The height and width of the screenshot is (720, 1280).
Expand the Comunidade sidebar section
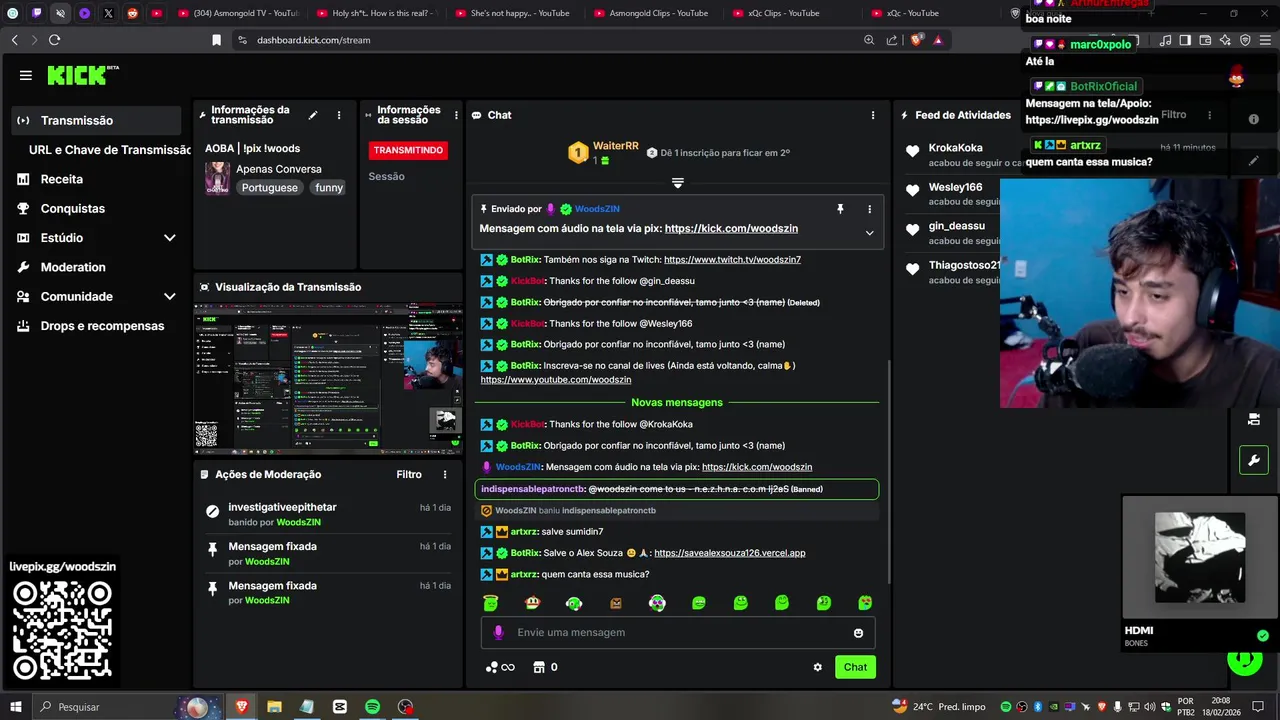[170, 297]
